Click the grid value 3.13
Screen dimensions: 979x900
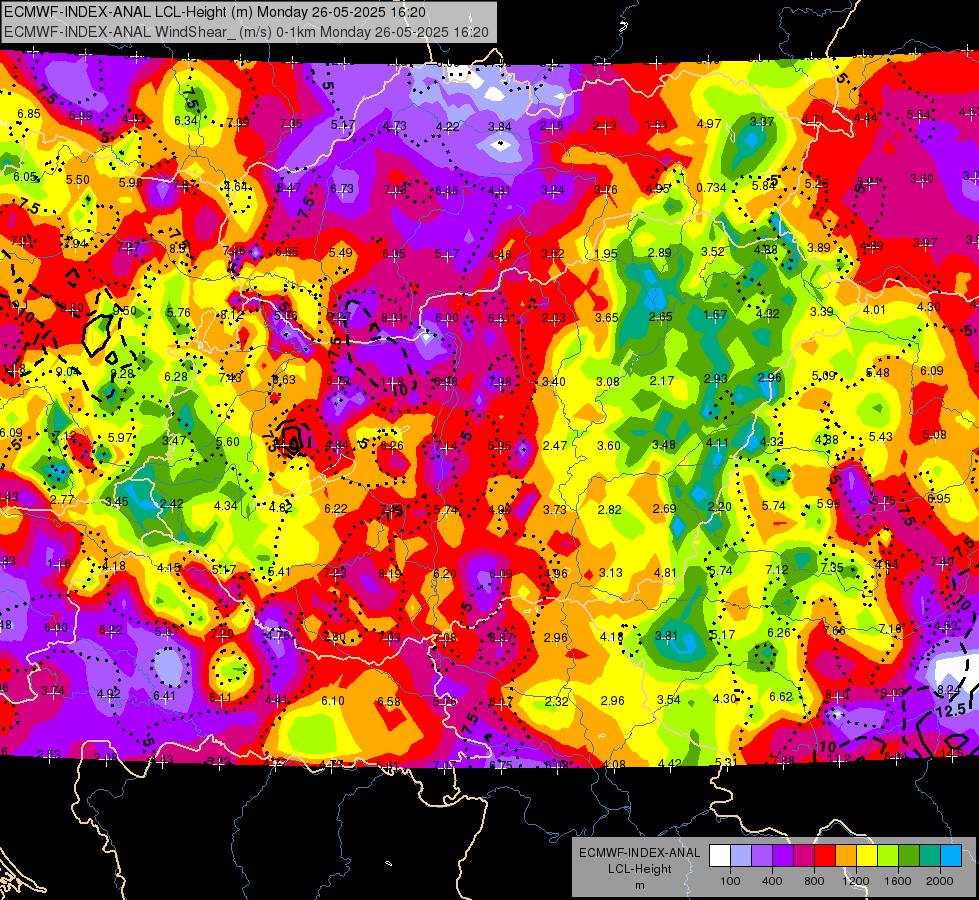[x=611, y=573]
